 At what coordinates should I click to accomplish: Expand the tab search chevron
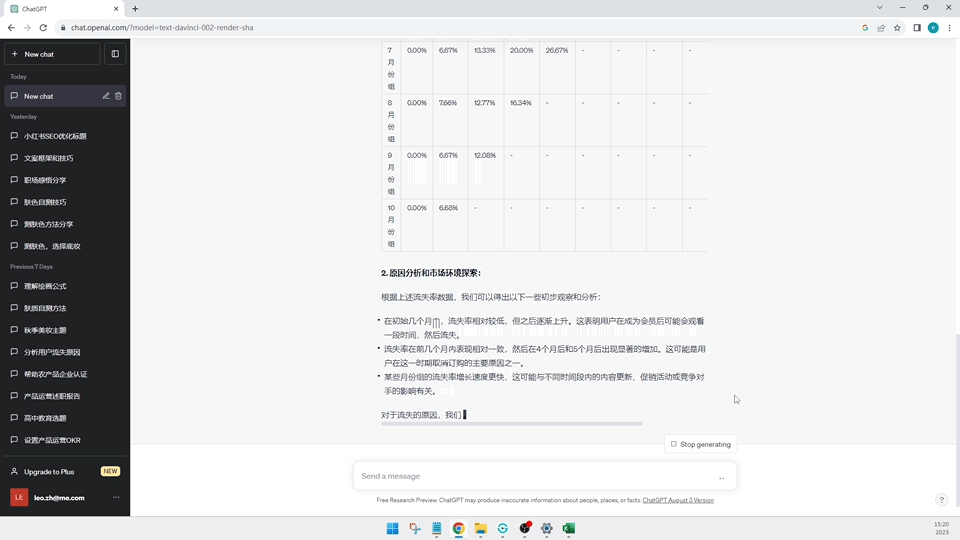point(880,8)
